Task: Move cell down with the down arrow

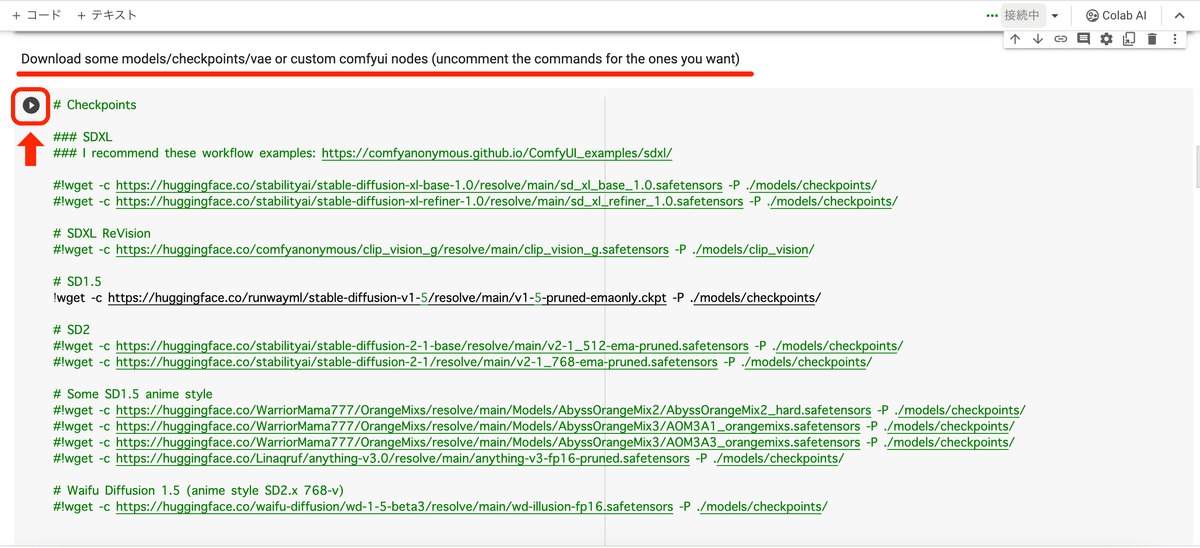Action: coord(1037,39)
